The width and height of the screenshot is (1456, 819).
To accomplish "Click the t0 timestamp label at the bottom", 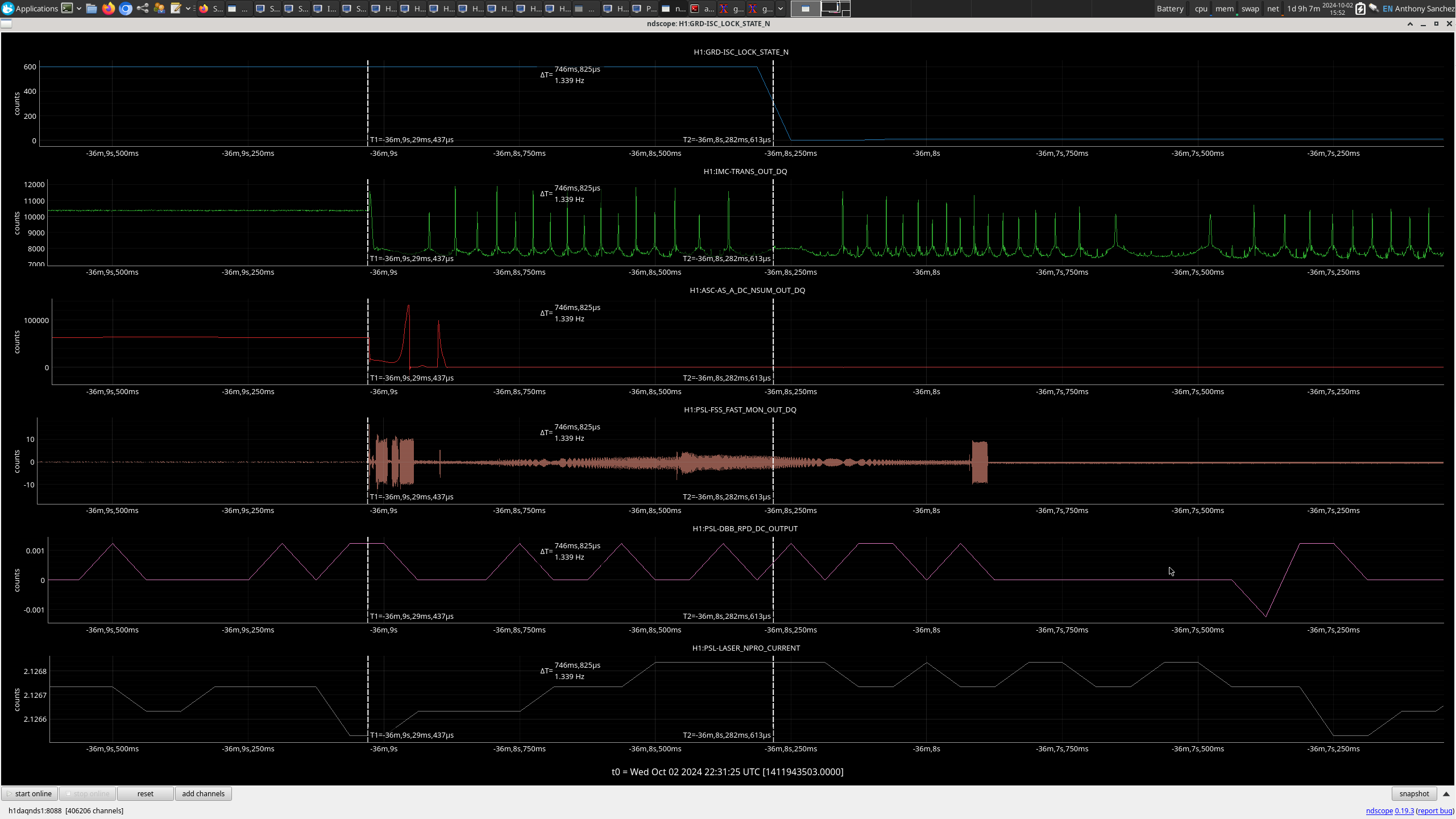I will click(727, 772).
